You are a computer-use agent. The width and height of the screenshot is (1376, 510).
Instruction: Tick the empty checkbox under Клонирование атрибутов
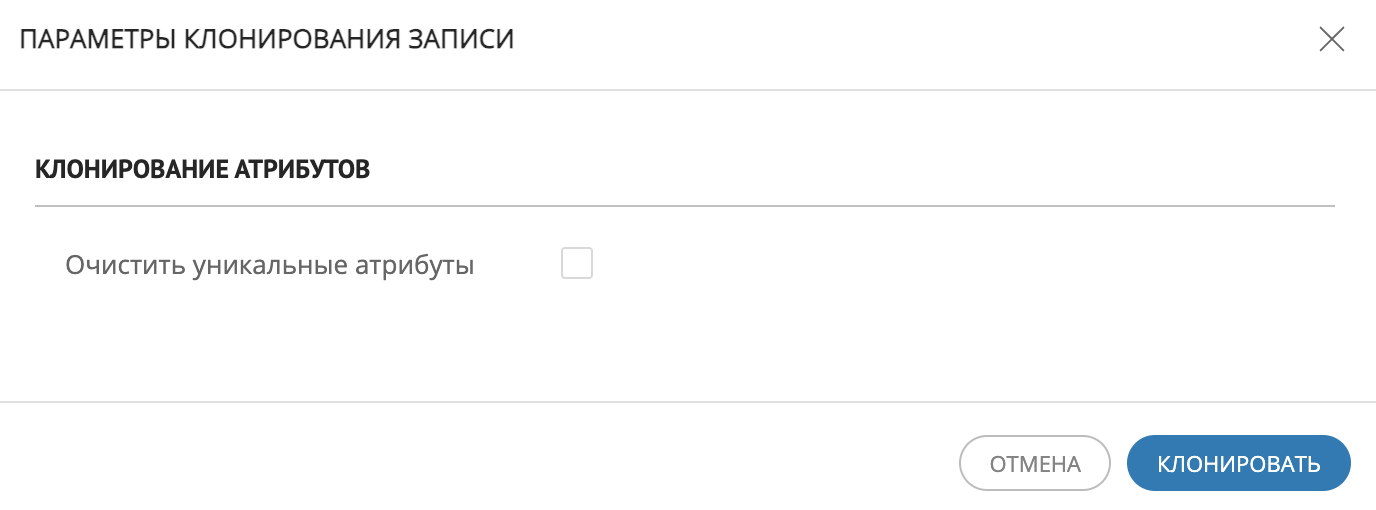click(577, 264)
